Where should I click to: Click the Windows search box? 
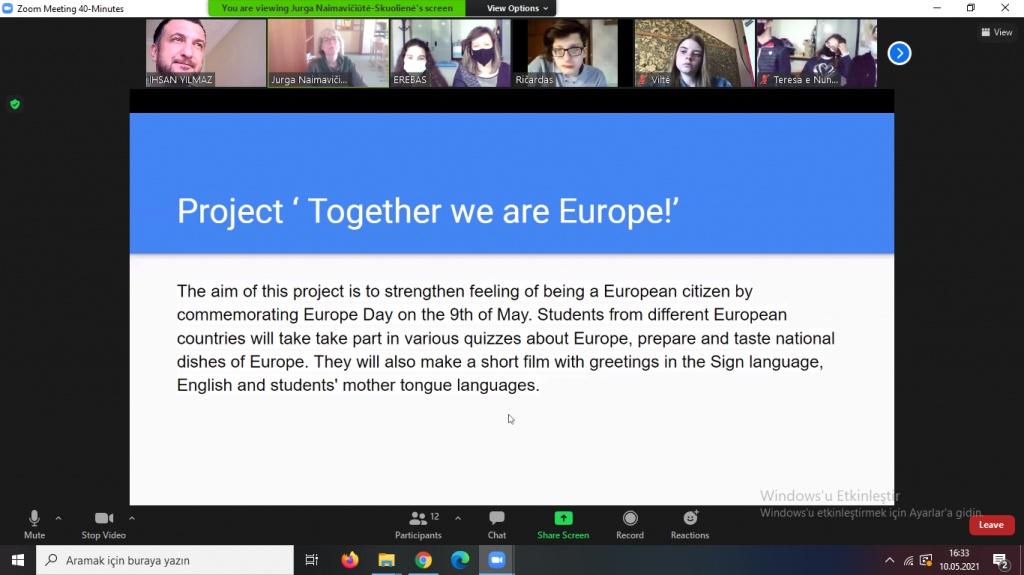165,560
